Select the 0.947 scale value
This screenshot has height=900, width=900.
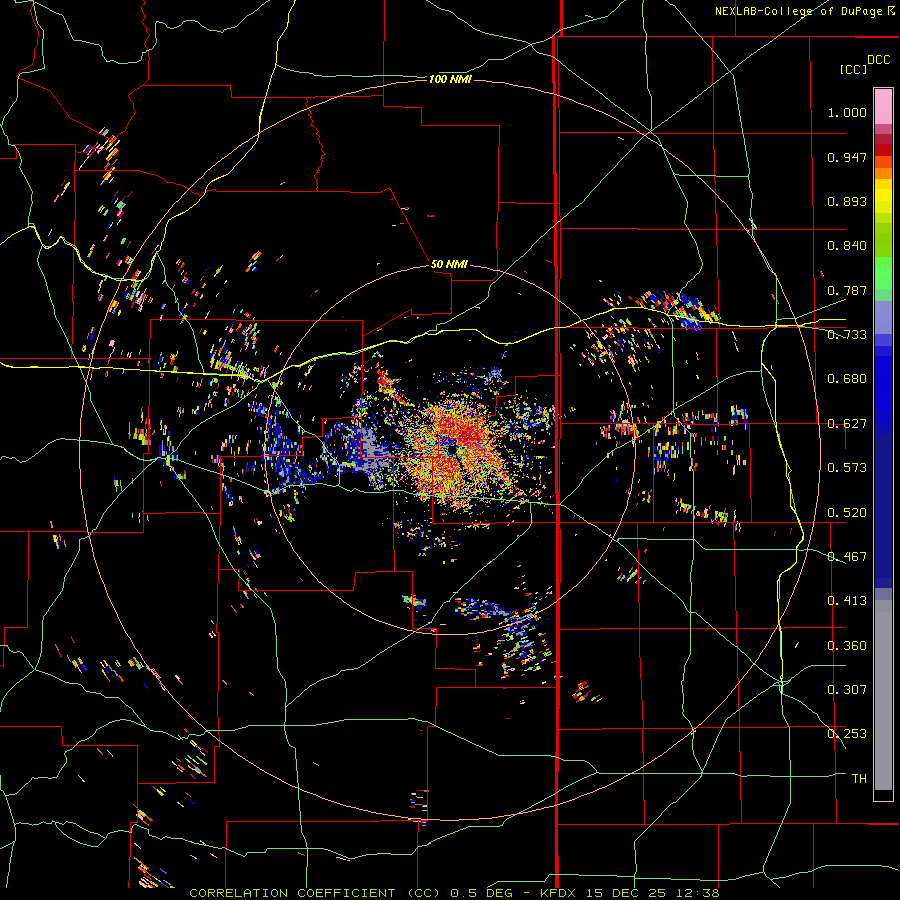coord(847,157)
